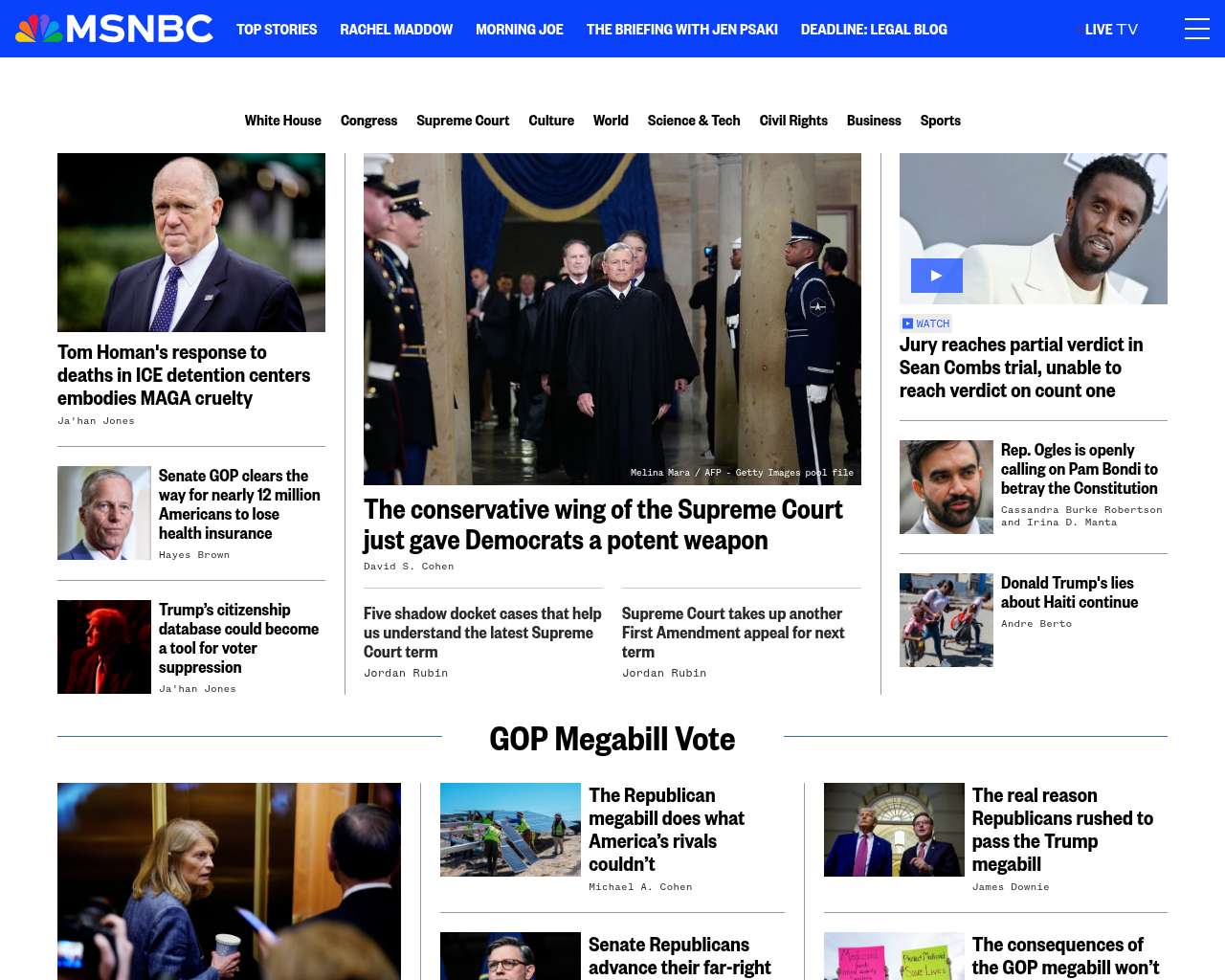
Task: Open Republican megabill solar panel thumbnail
Action: click(510, 830)
